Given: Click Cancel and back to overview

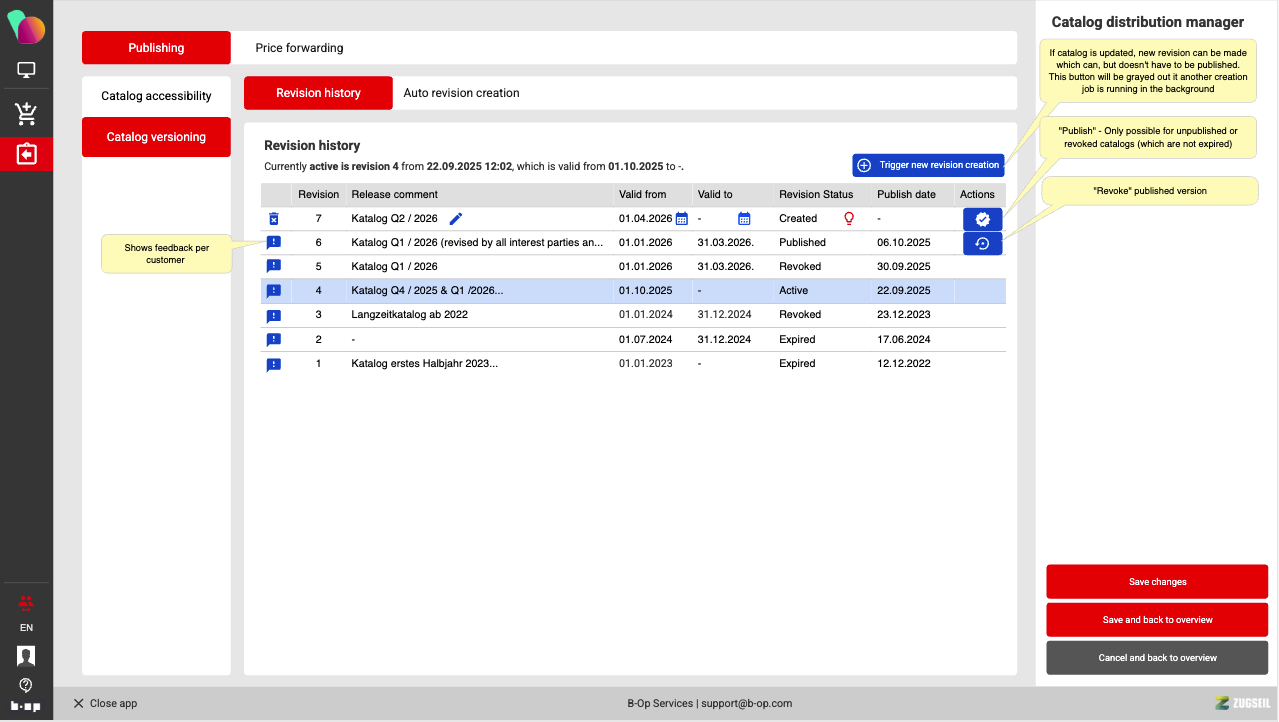Looking at the screenshot, I should [x=1157, y=658].
